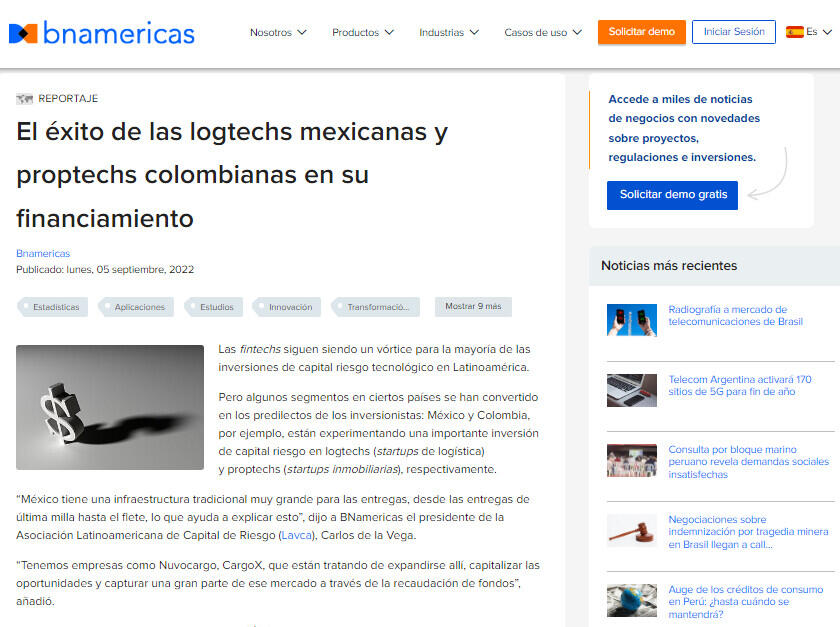This screenshot has width=840, height=627.
Task: Open the Casos de uso menu
Action: pyautogui.click(x=543, y=33)
